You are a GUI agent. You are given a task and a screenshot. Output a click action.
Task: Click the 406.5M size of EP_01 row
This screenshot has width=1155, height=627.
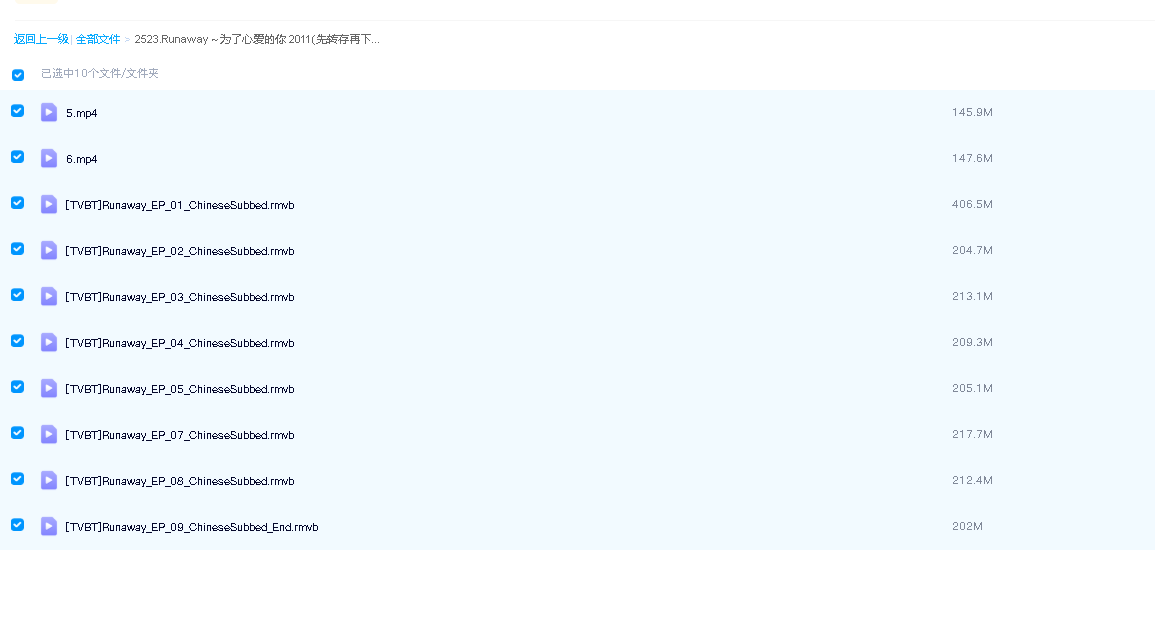(972, 204)
